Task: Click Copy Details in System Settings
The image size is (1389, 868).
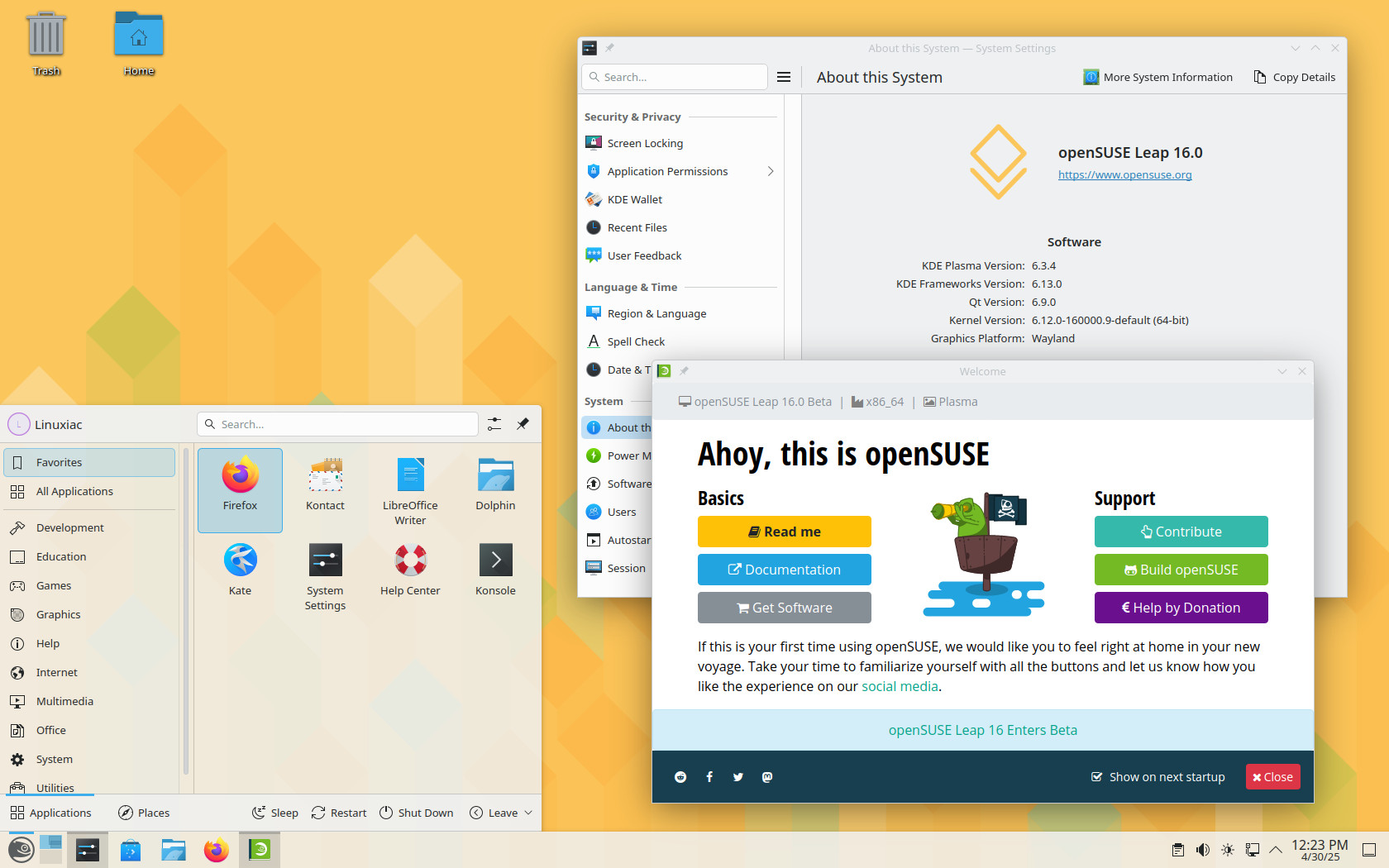Action: click(1294, 77)
